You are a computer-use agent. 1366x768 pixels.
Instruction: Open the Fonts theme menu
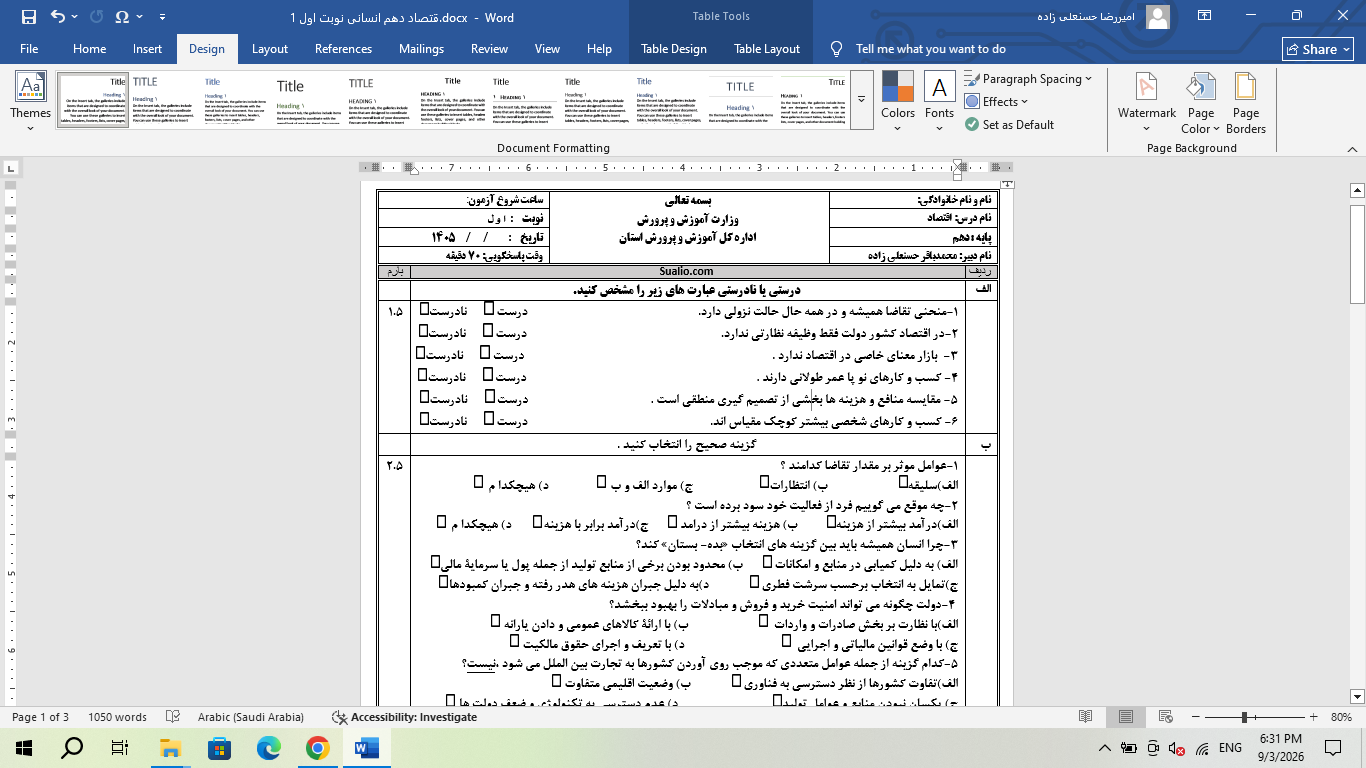click(939, 102)
